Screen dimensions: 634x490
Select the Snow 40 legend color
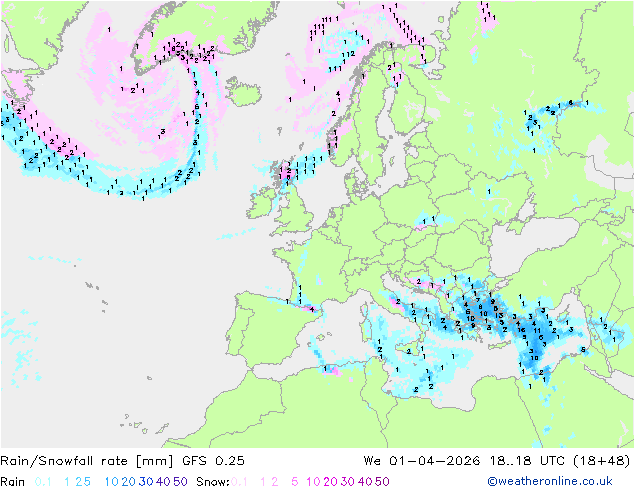pos(365,482)
